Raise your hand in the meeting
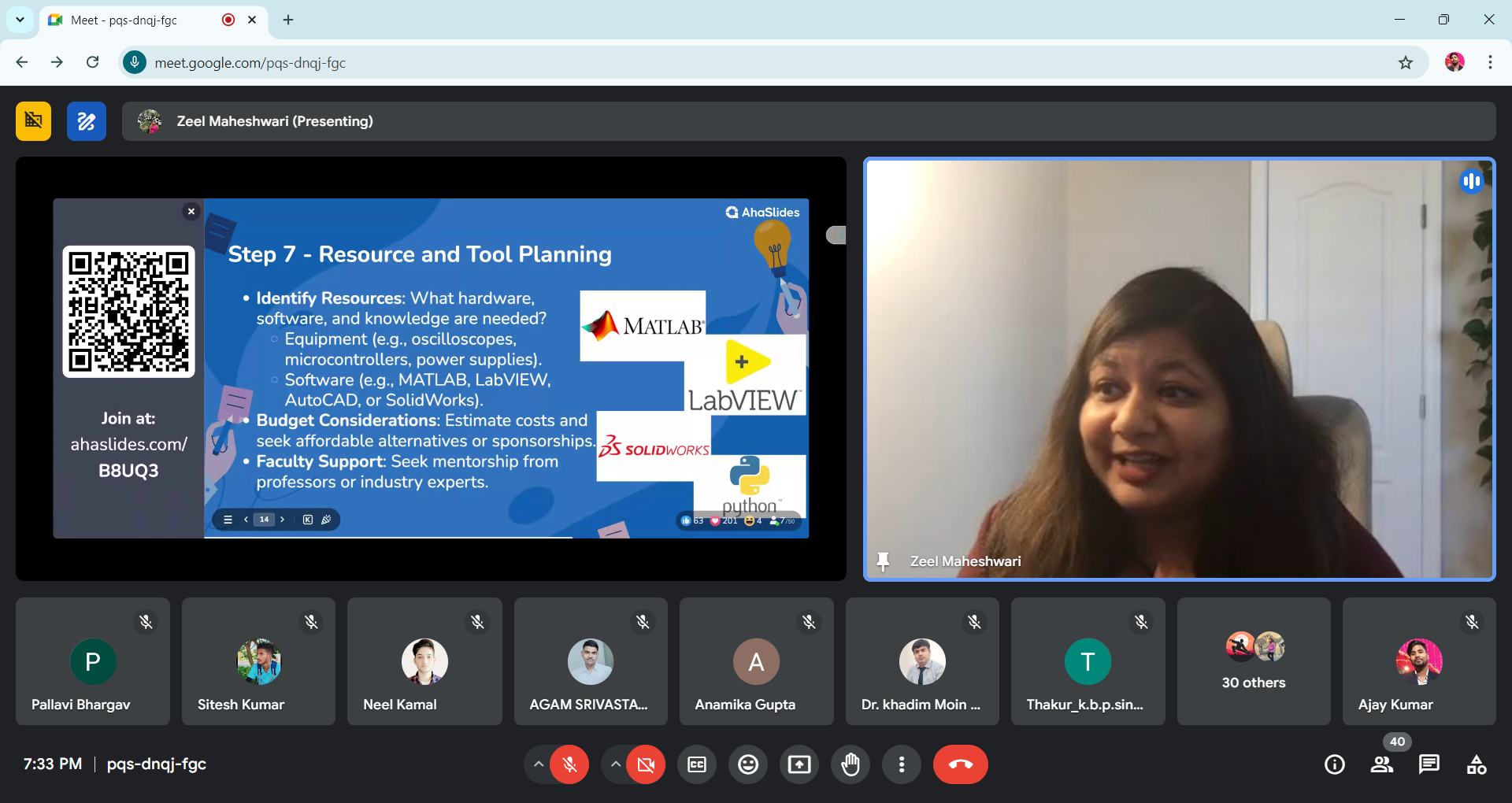 pos(850,764)
